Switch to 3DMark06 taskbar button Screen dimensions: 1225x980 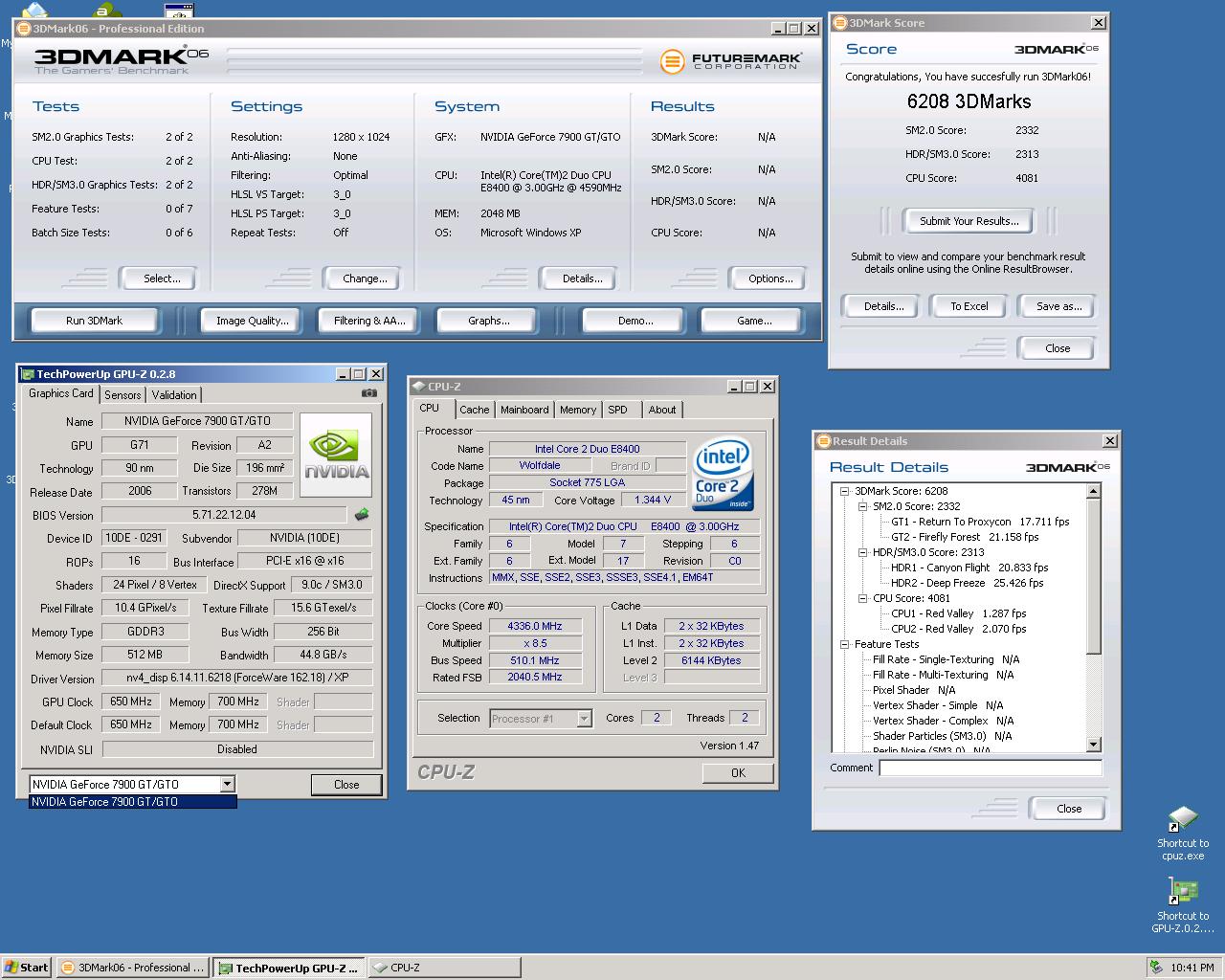tap(132, 968)
